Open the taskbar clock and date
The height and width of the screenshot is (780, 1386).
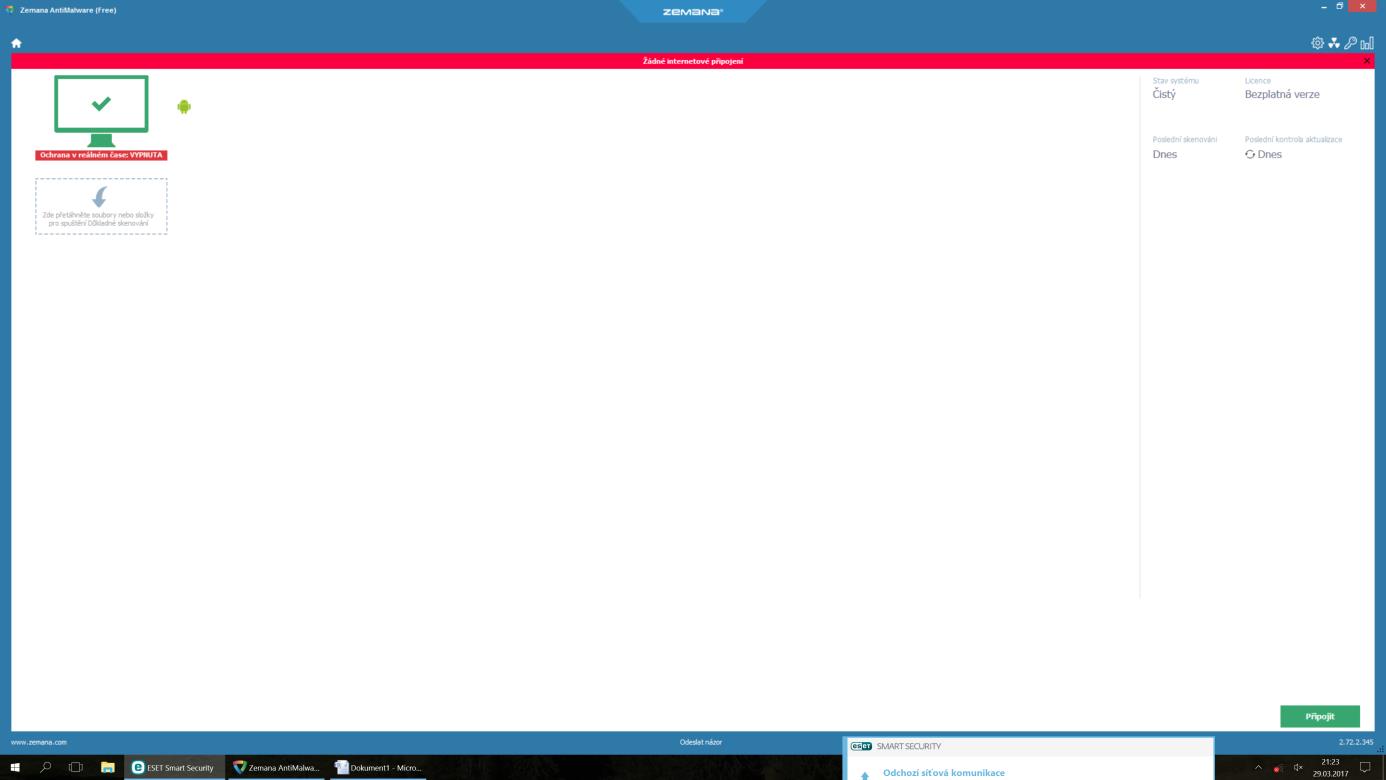click(x=1330, y=767)
